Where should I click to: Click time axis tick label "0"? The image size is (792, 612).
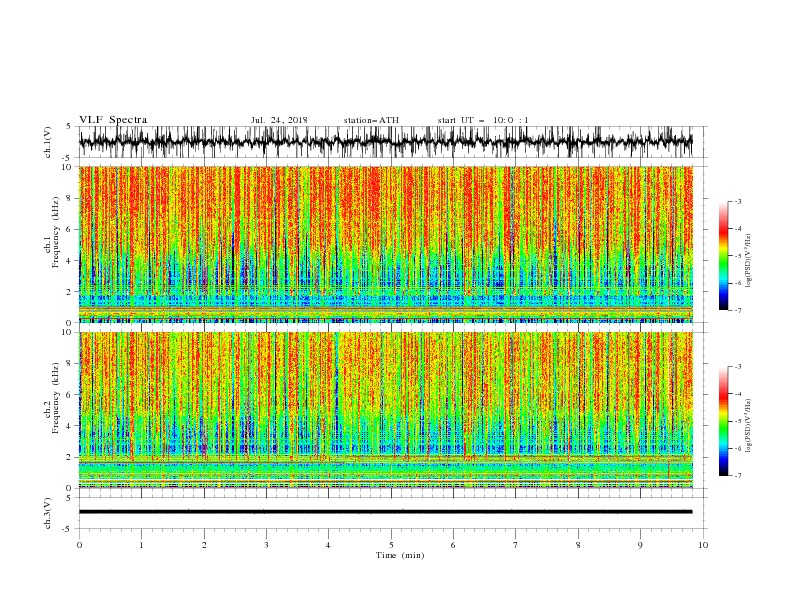[79, 545]
